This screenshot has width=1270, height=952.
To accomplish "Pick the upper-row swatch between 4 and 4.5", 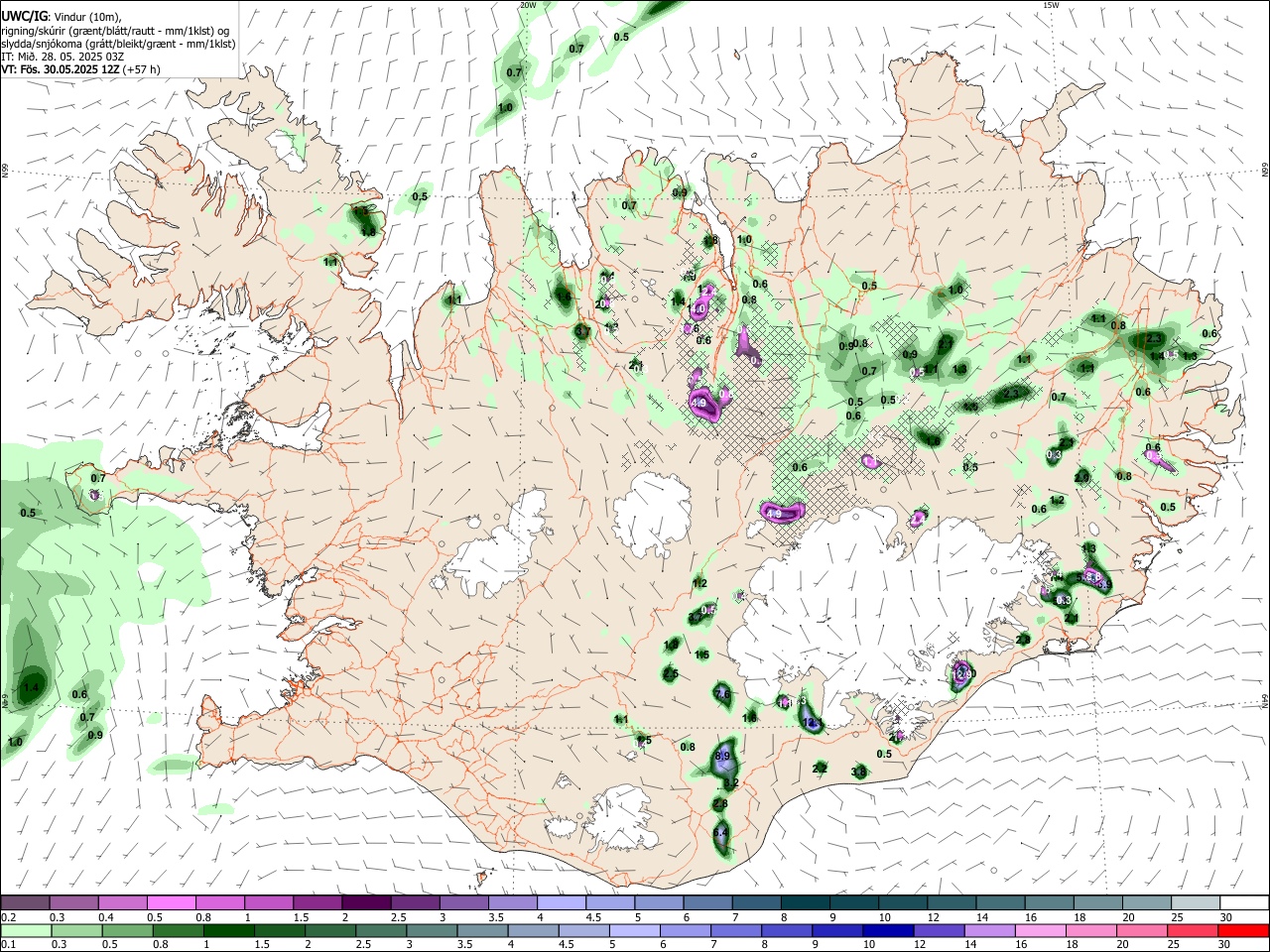I will (561, 902).
